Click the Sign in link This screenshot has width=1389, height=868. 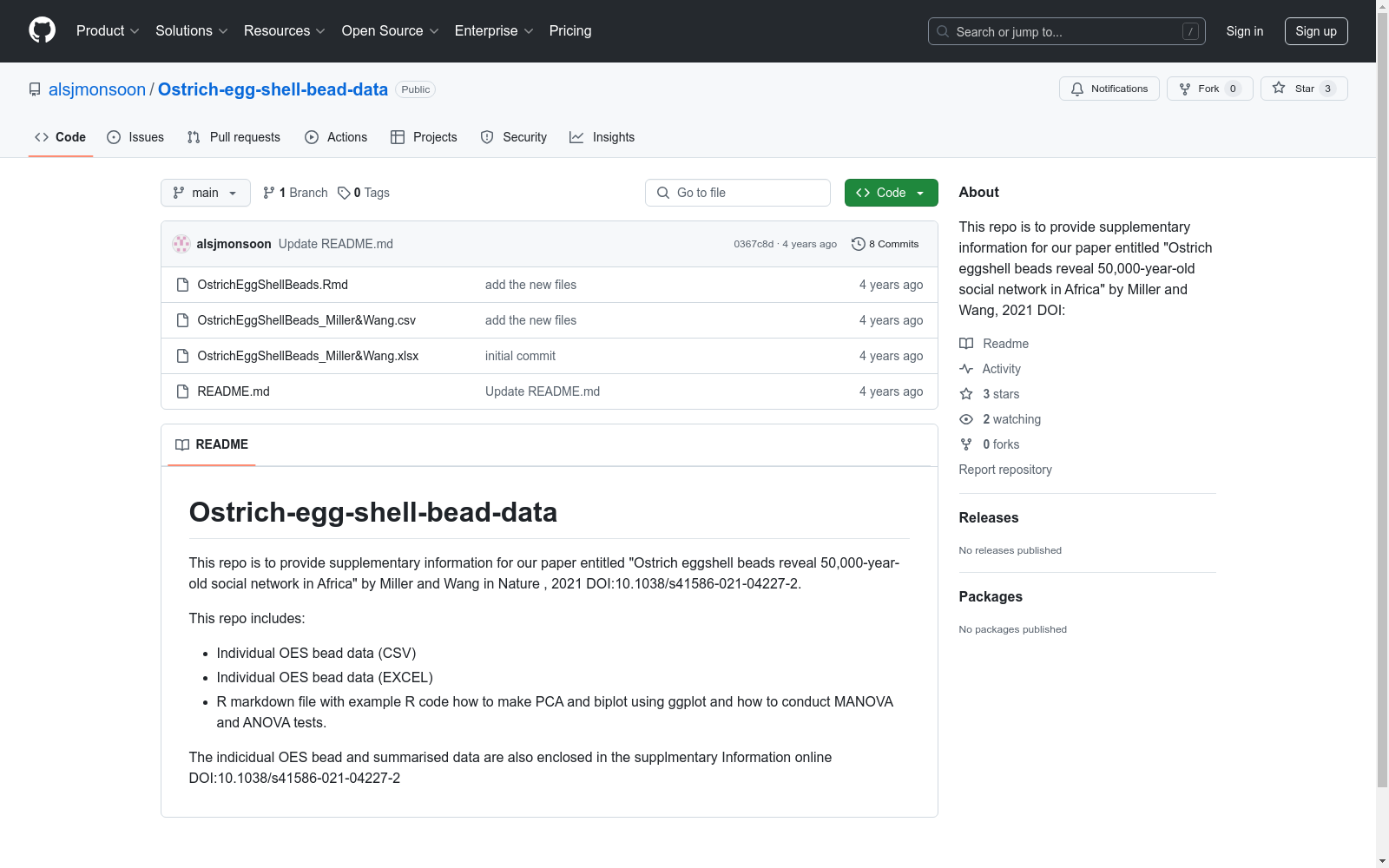(x=1245, y=31)
